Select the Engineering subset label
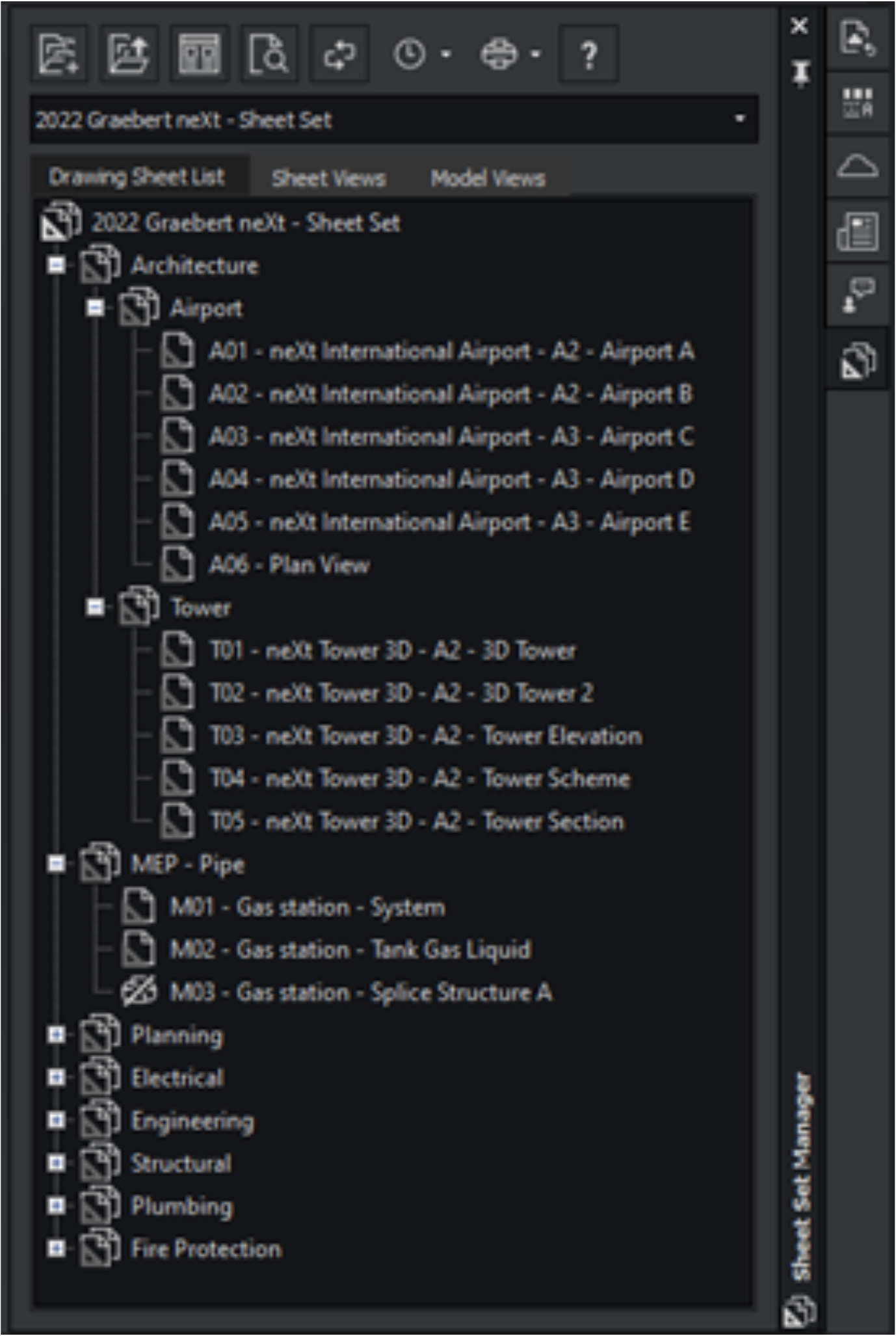Image resolution: width=896 pixels, height=1336 pixels. pyautogui.click(x=192, y=1122)
